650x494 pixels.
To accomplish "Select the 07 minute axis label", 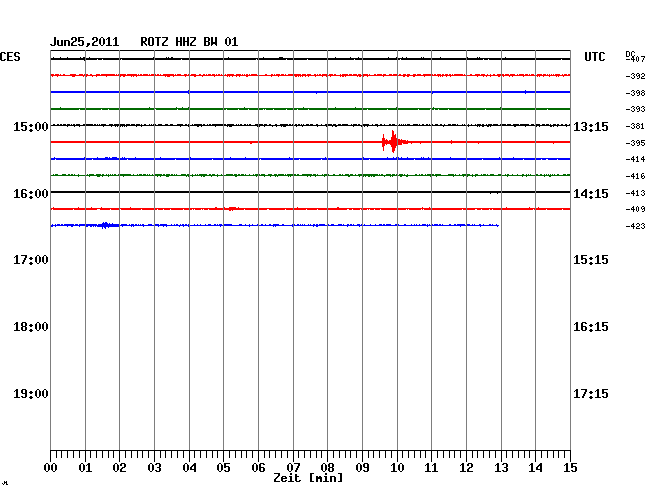I will click(x=293, y=467).
